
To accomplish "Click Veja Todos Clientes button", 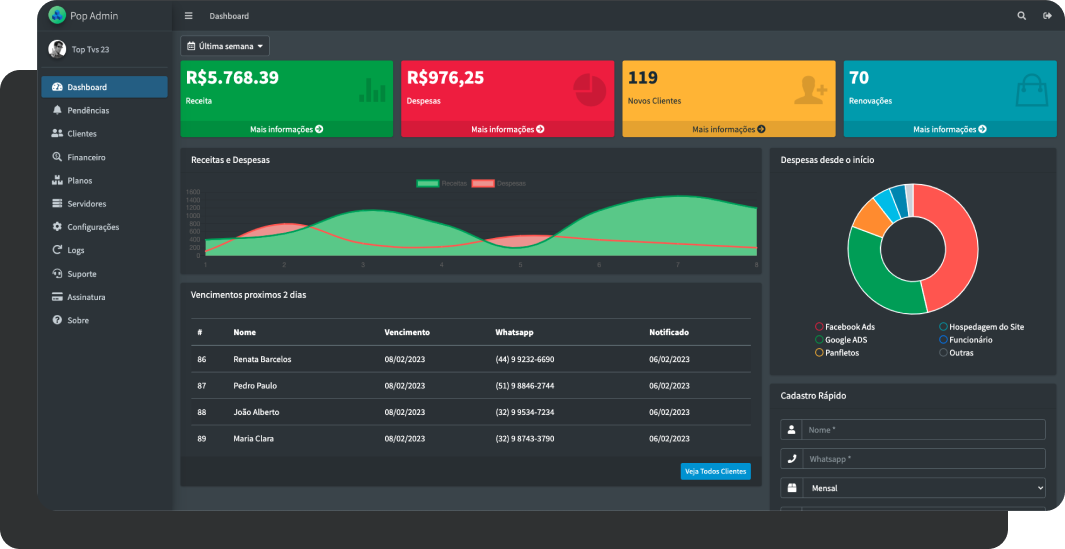I will [715, 471].
